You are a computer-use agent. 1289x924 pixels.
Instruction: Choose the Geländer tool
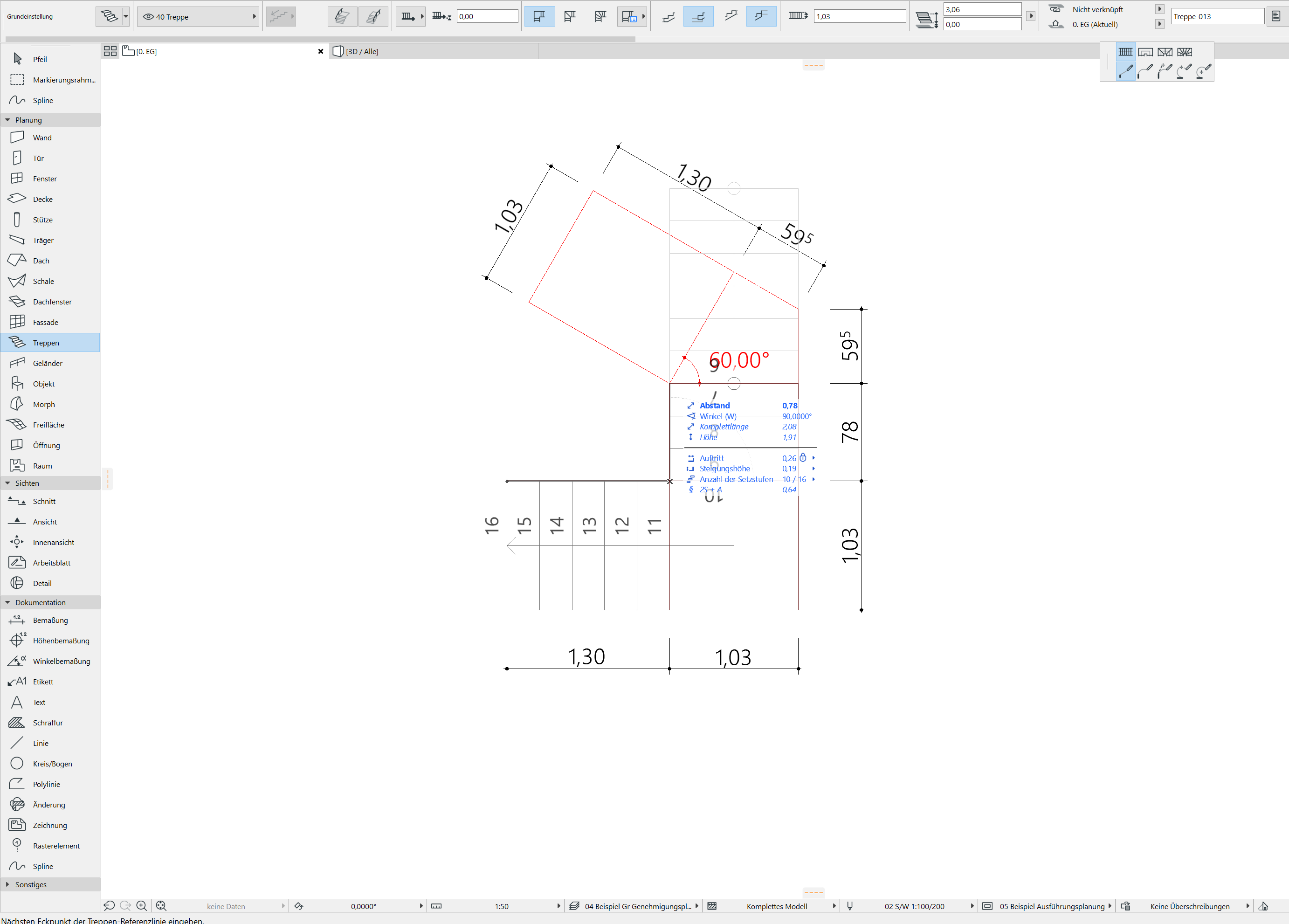pyautogui.click(x=47, y=363)
